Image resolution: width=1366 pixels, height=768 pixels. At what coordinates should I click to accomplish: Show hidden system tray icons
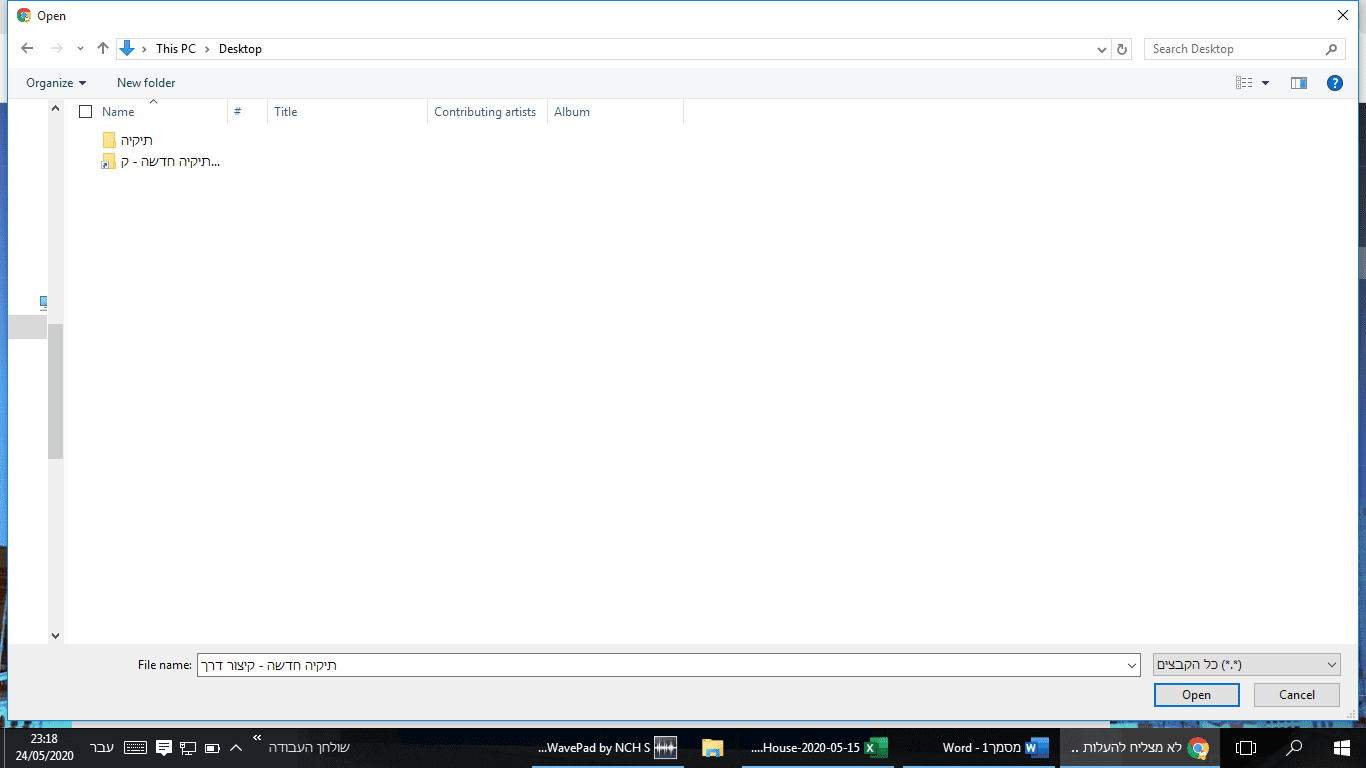click(x=236, y=747)
